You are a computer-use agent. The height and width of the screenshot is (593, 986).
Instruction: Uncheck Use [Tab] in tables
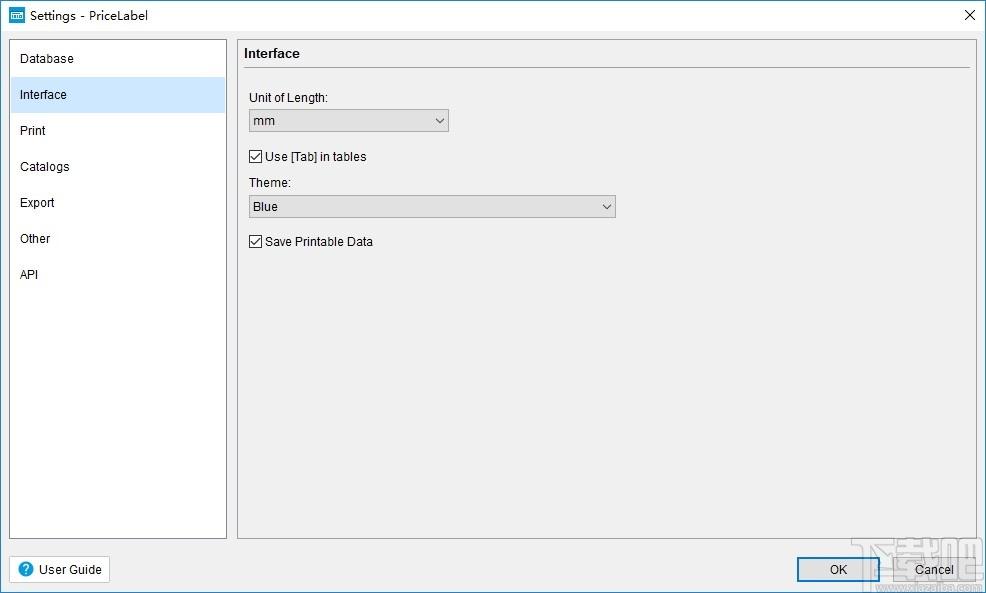[255, 157]
